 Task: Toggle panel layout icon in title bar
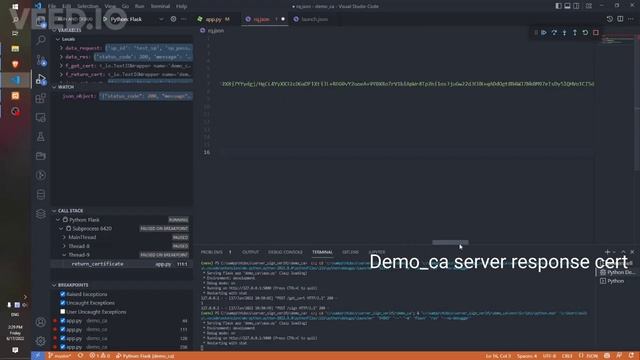pyautogui.click(x=567, y=6)
